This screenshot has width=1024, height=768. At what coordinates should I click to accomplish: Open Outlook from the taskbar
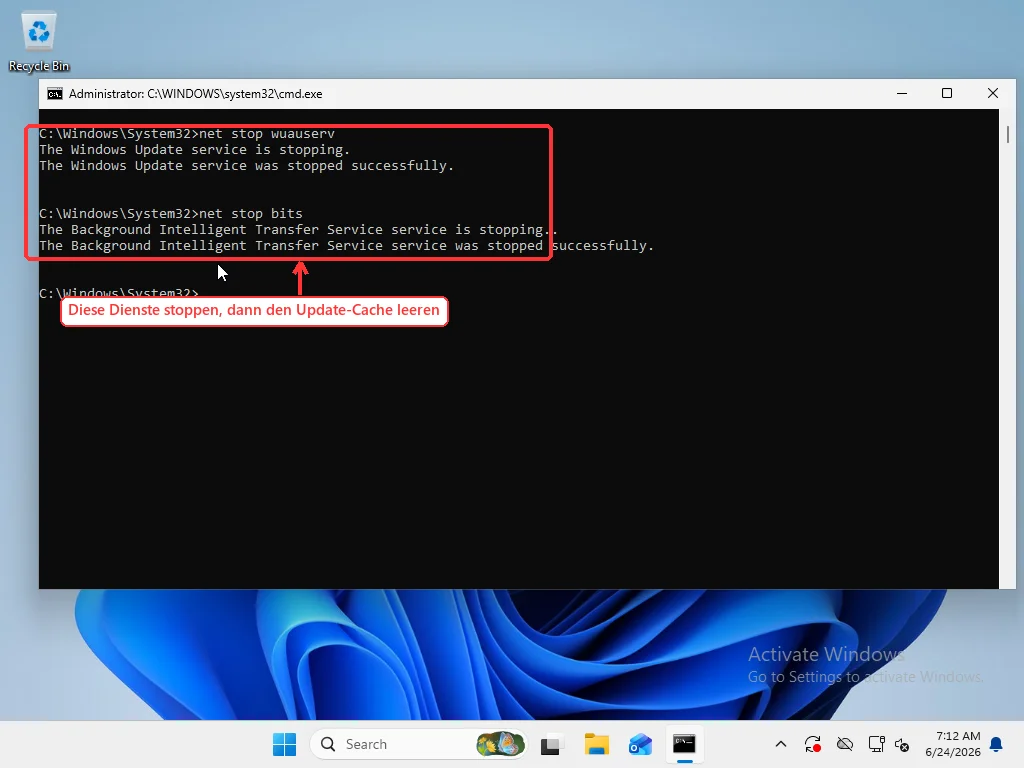(x=640, y=744)
